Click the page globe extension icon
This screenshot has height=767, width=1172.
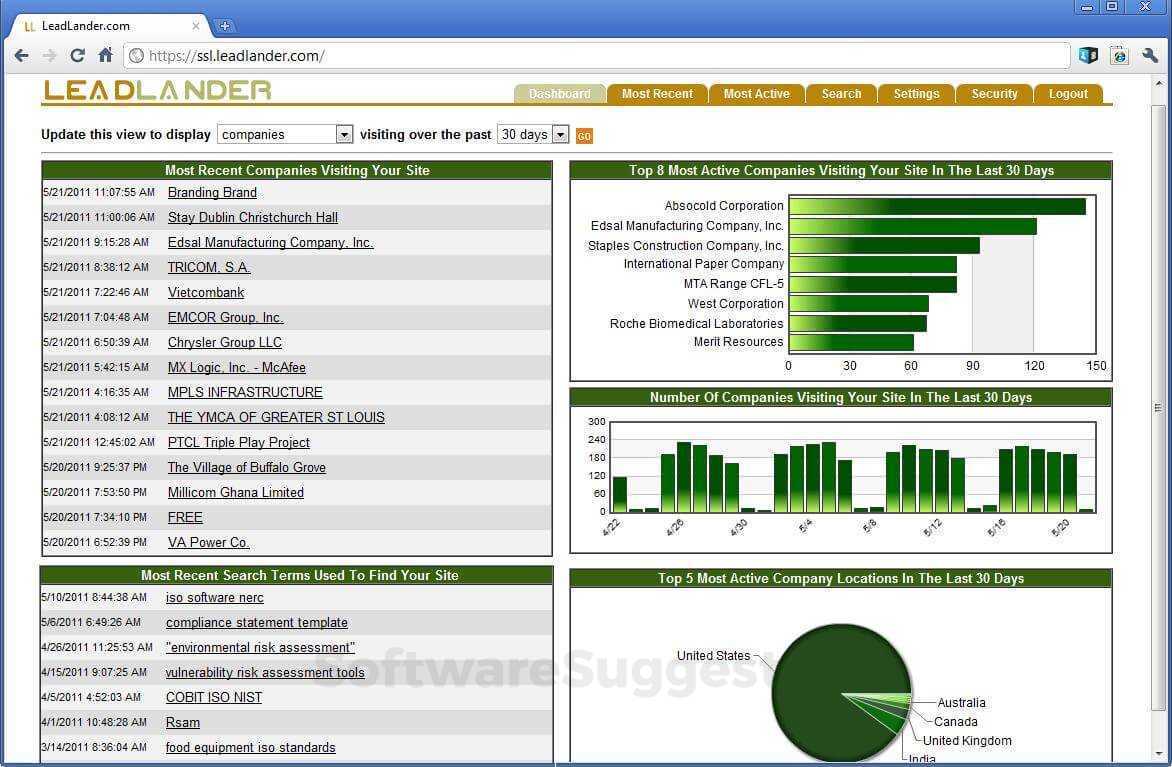(1119, 55)
